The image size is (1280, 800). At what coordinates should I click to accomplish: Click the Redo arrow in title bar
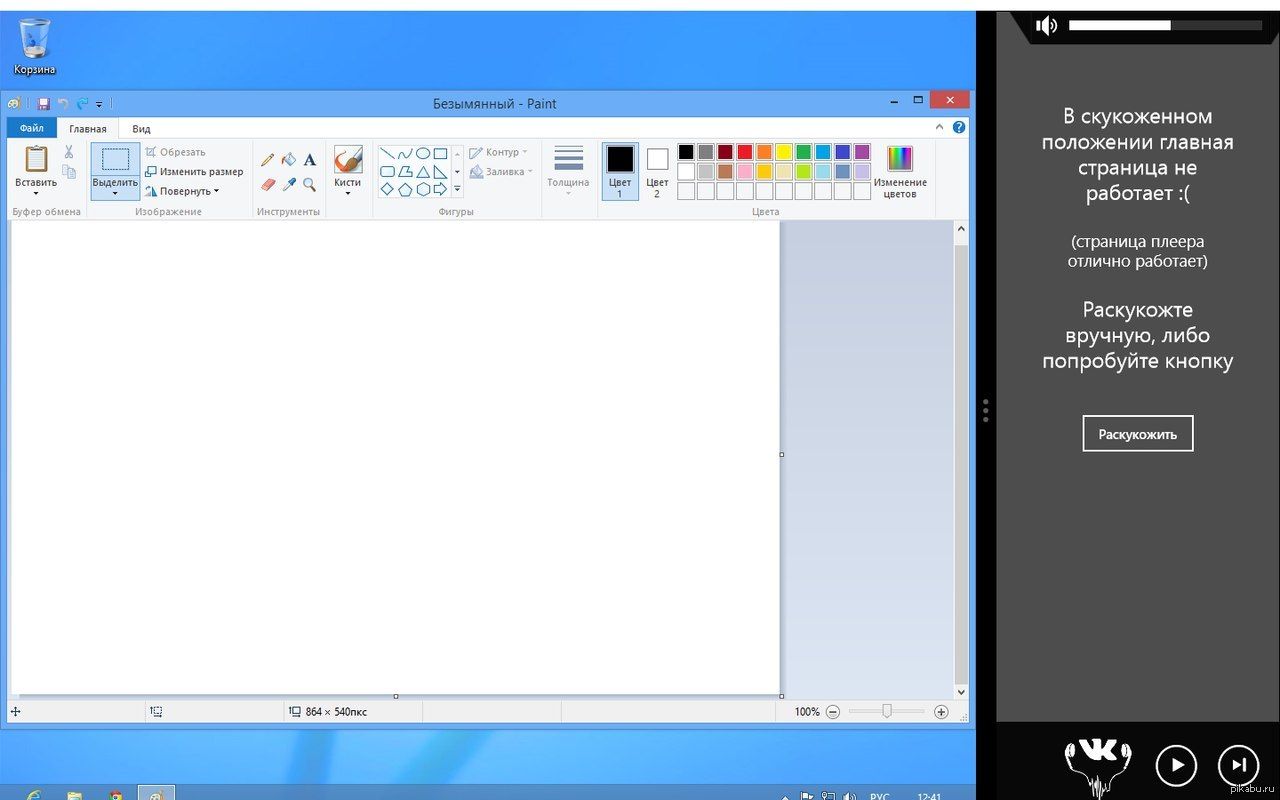click(82, 103)
